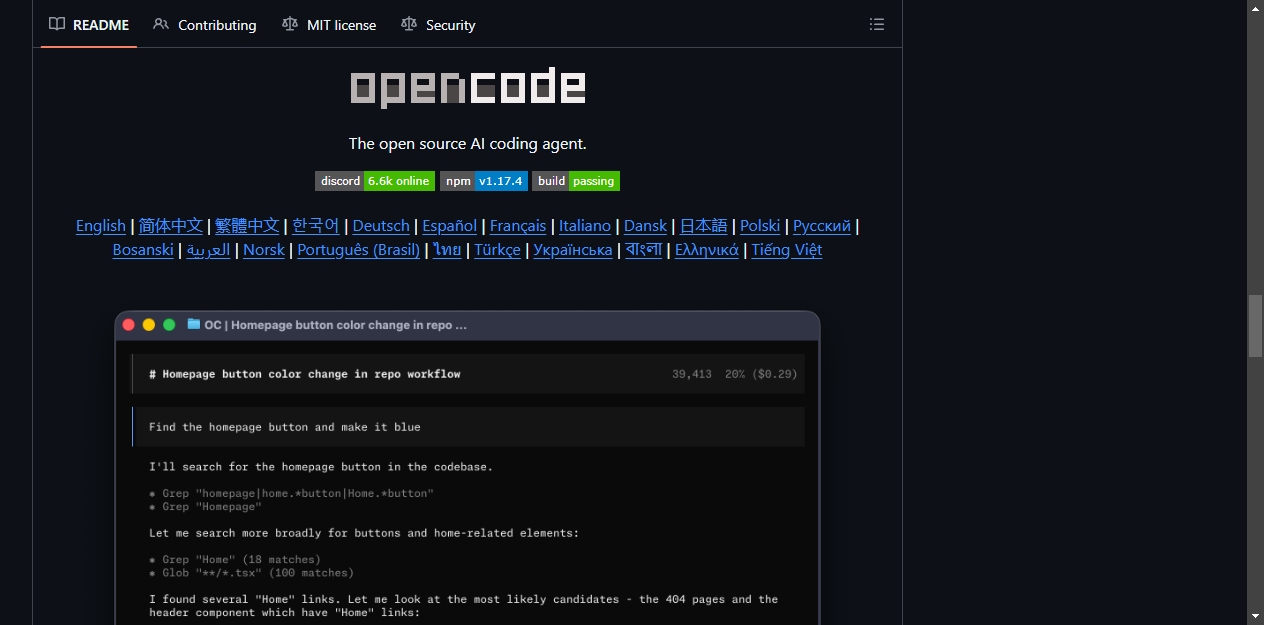The width and height of the screenshot is (1264, 625).
Task: Open the Italiano language link
Action: point(585,226)
